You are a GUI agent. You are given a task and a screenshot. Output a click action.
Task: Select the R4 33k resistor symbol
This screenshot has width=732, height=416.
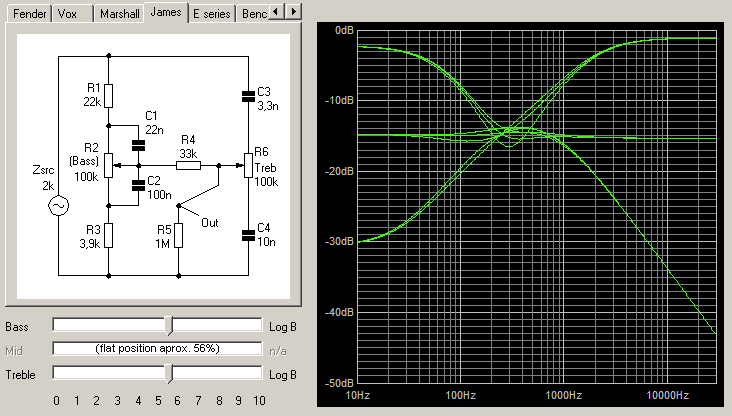coord(188,164)
